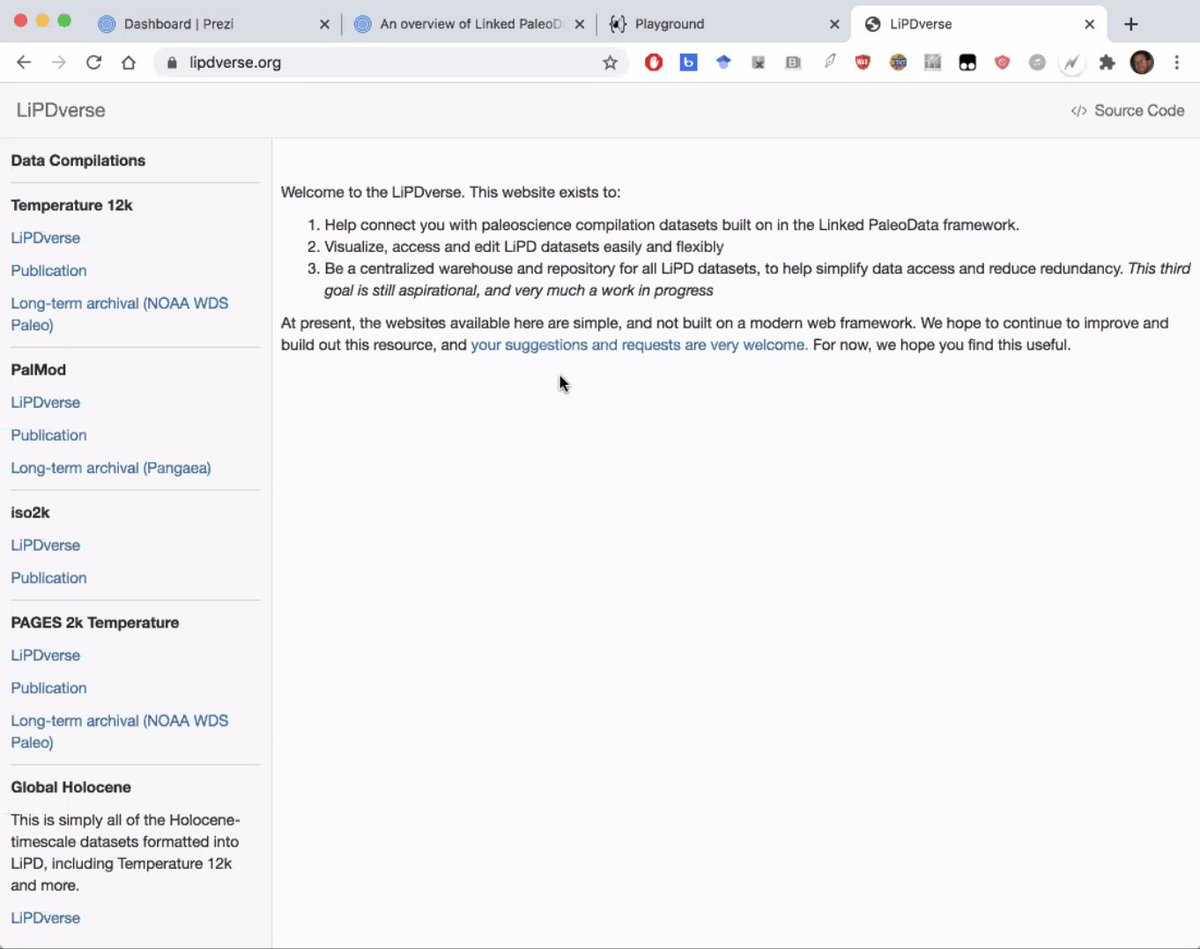Open the LiPDverse link under PalMod
Screen dimensions: 1200x949
(45, 402)
